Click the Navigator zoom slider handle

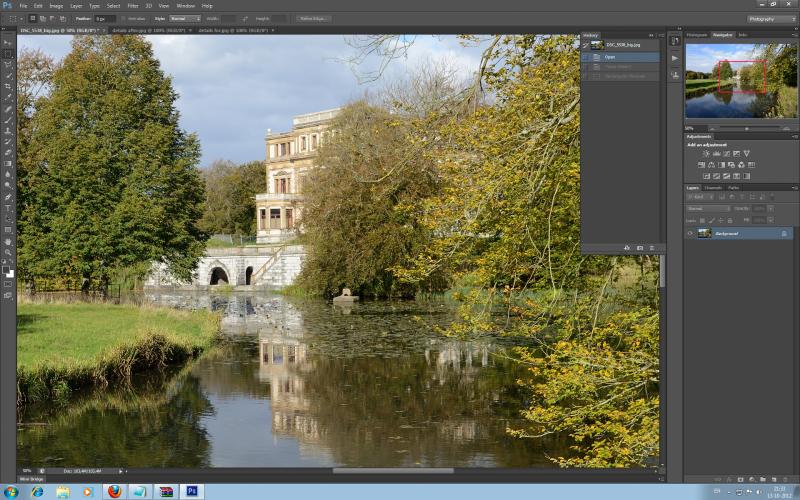click(747, 129)
